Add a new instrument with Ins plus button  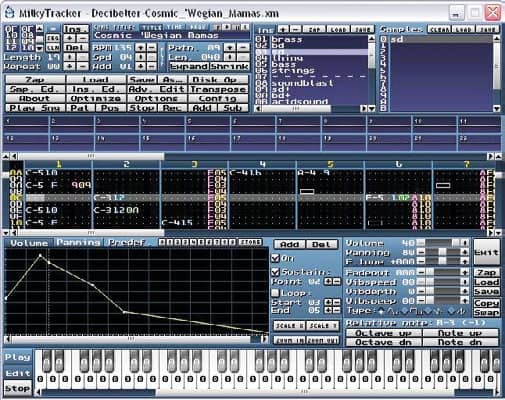pyautogui.click(x=283, y=29)
